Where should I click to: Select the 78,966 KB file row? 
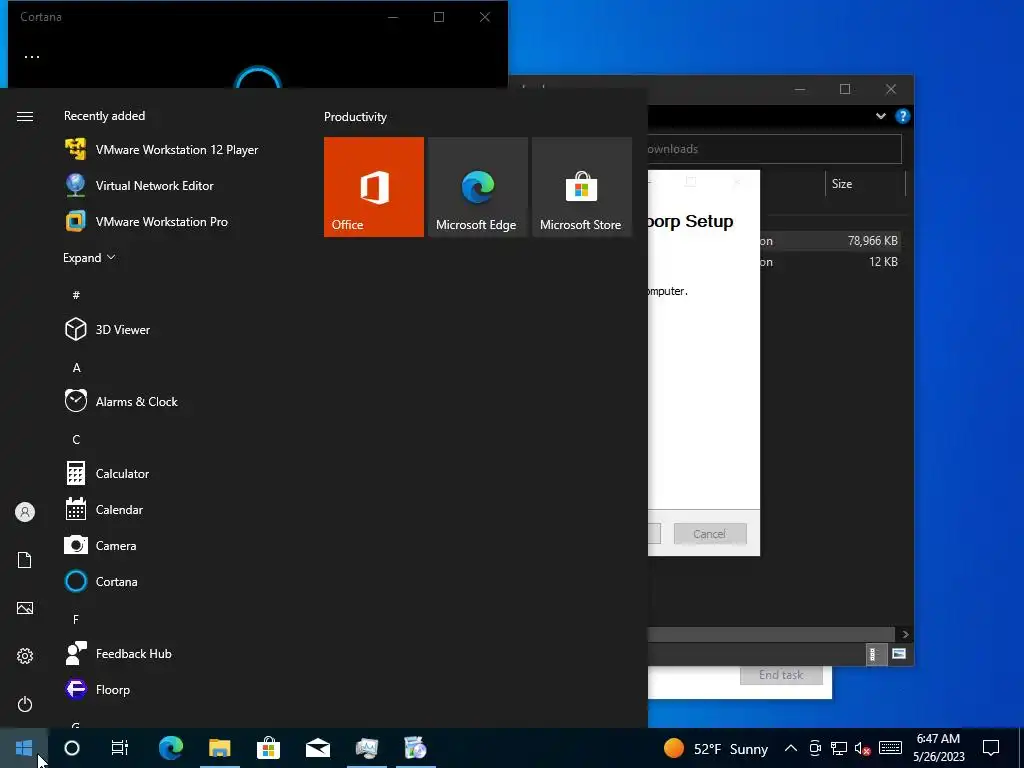tap(831, 240)
